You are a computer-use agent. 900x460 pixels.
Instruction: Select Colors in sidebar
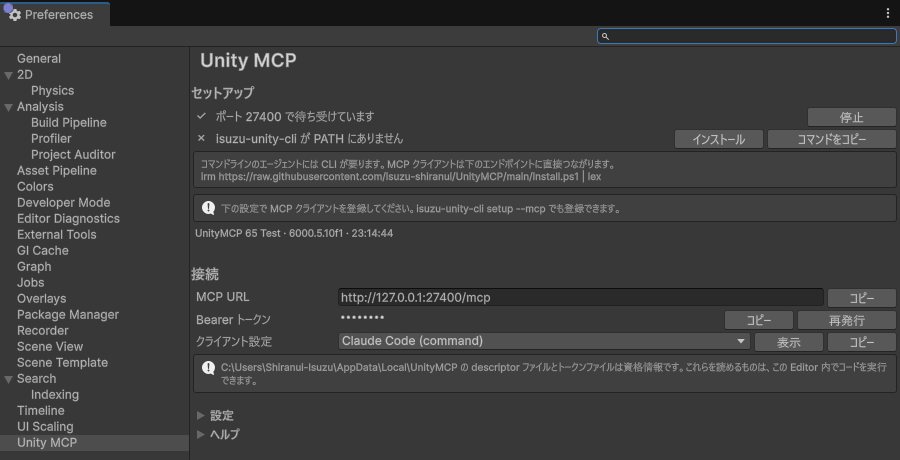pyautogui.click(x=35, y=187)
